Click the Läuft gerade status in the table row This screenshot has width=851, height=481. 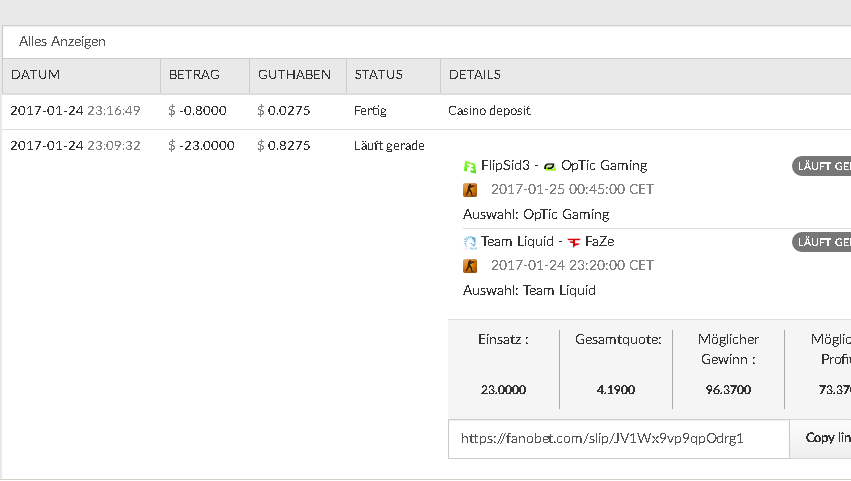[389, 145]
